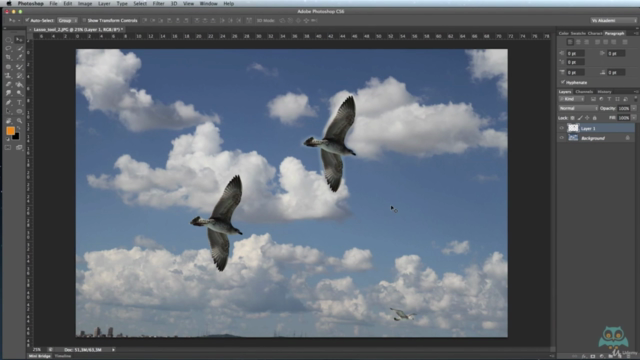640x360 pixels.
Task: Select the History Brush tool
Action: click(x=19, y=76)
